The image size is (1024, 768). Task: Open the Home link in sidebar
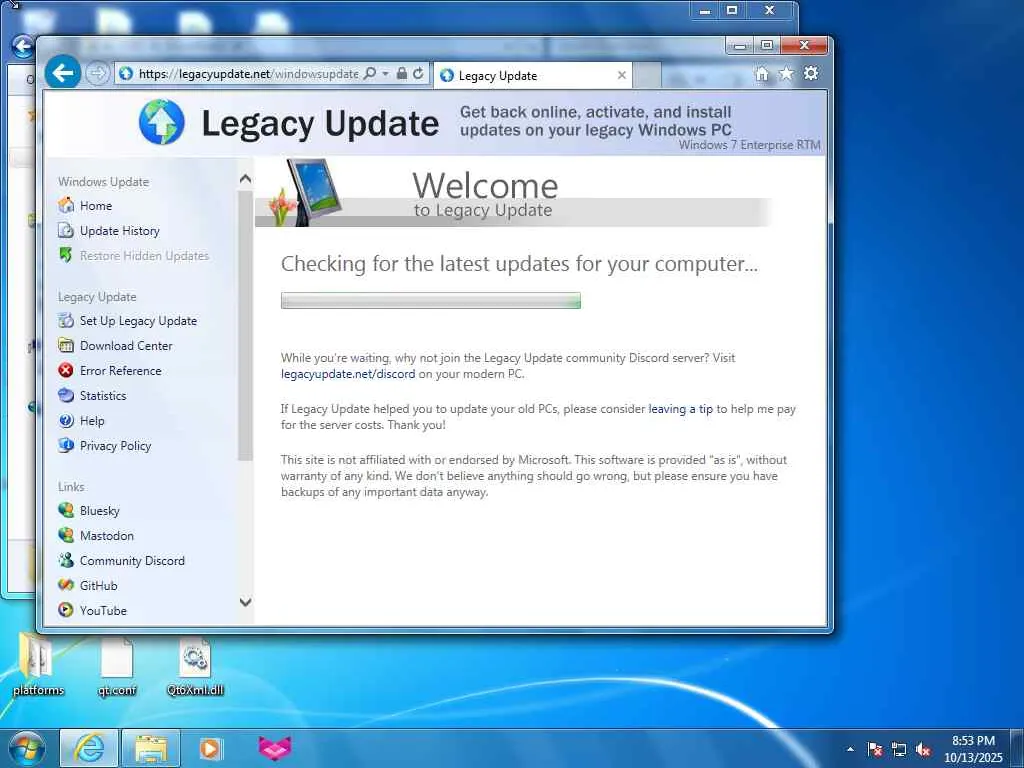96,206
